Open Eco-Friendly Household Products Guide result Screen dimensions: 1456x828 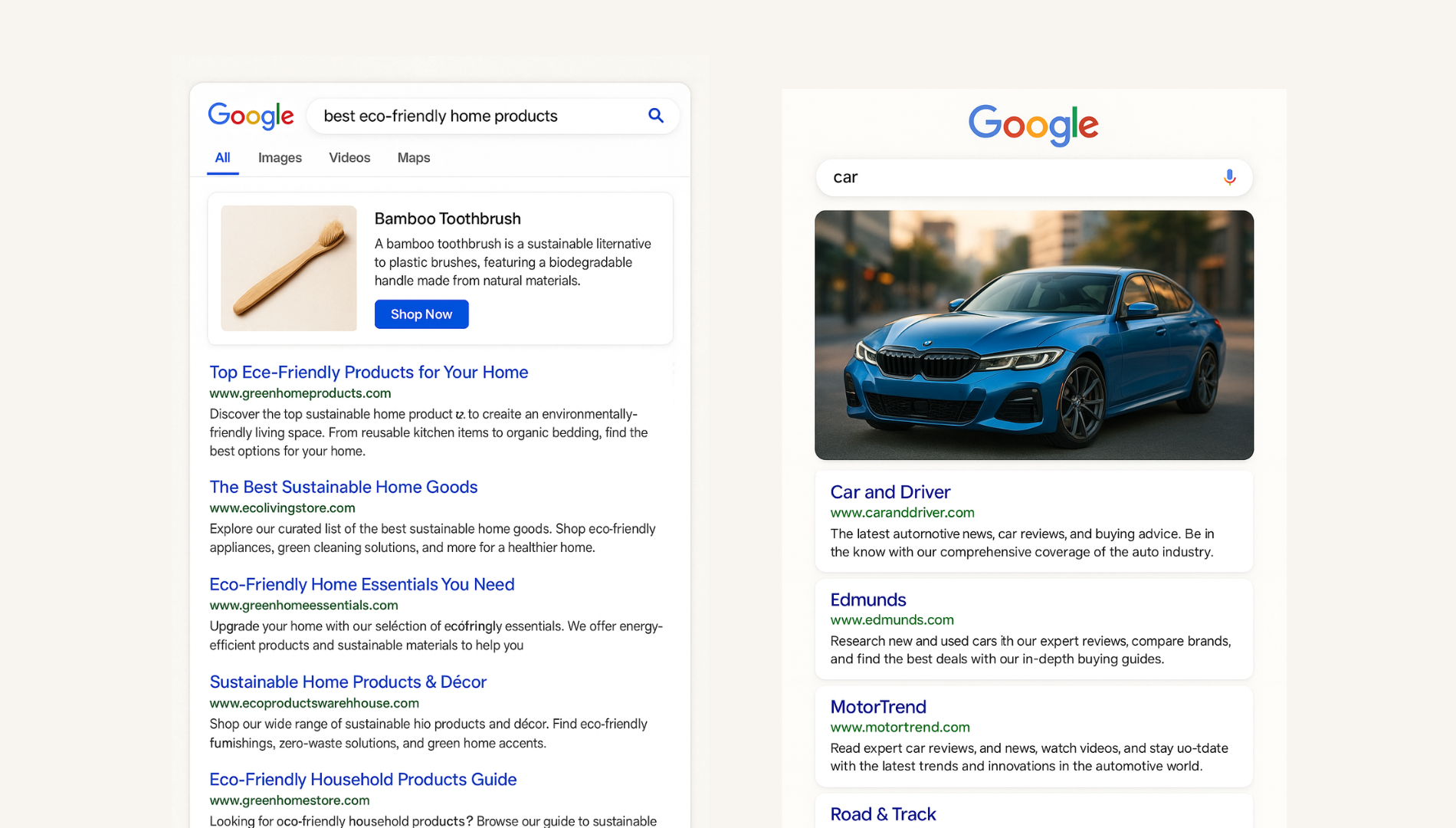[x=363, y=780]
